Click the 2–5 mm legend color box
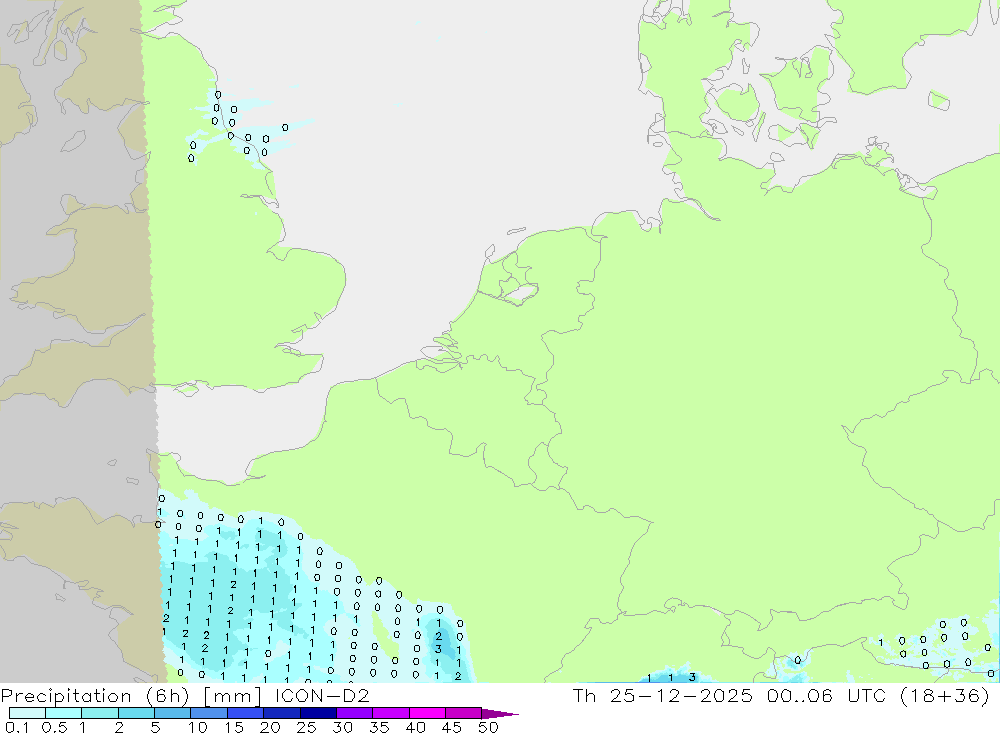 [136, 713]
